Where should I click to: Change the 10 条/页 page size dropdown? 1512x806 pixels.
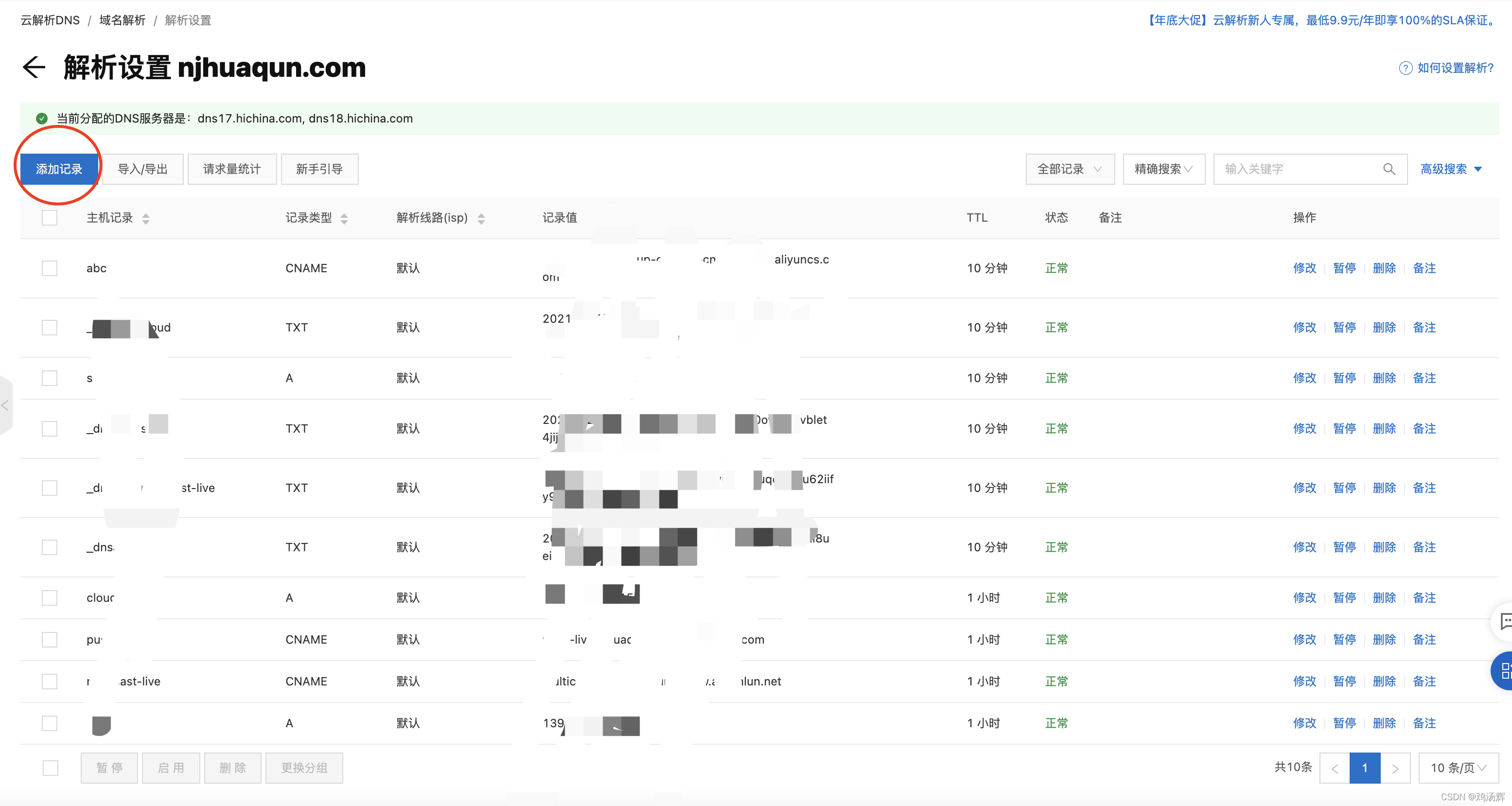(x=1458, y=767)
